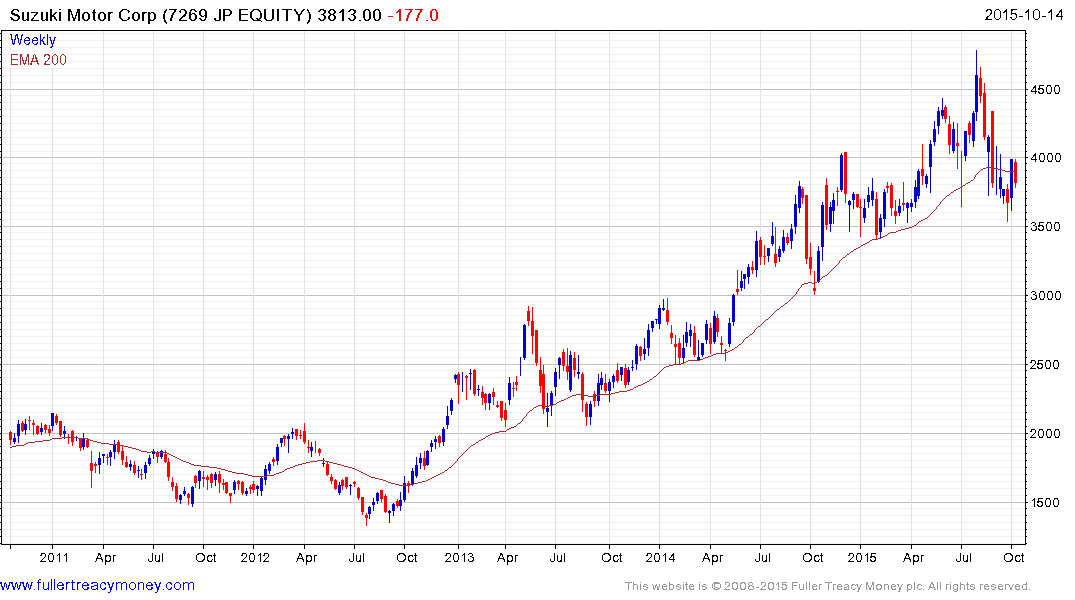
Task: Click the 4500 price axis label
Action: [x=1046, y=89]
